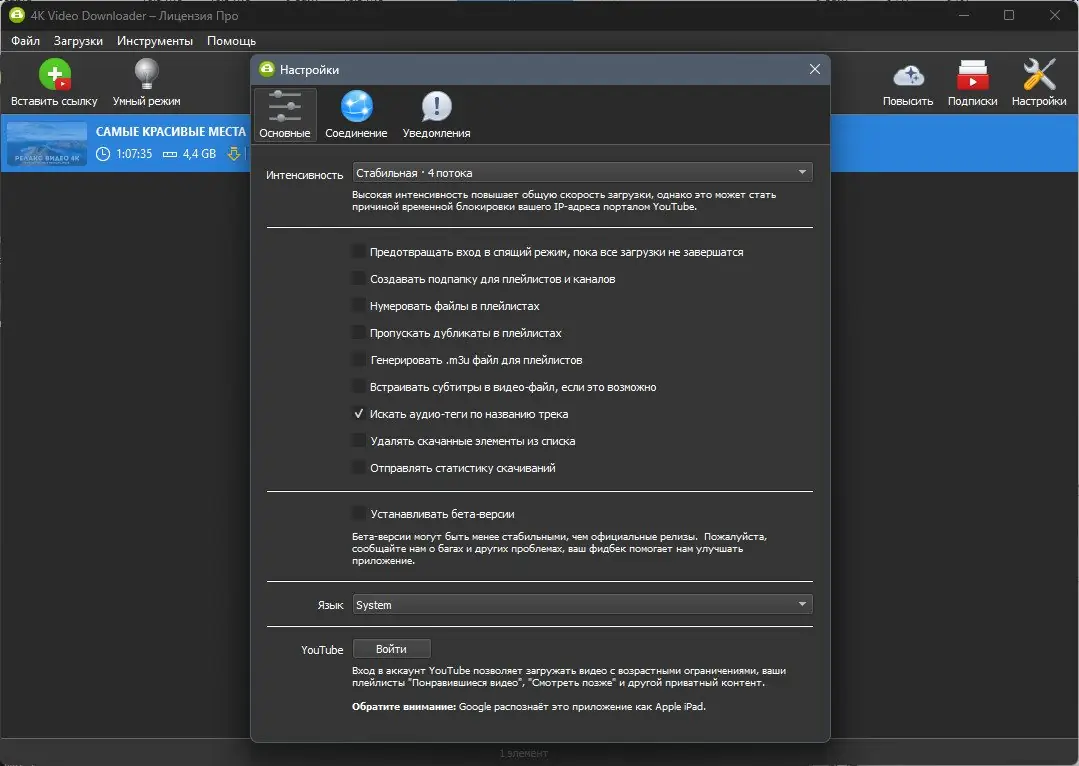This screenshot has height=766, width=1079.
Task: Switch to the Соединение tab
Action: tap(356, 114)
